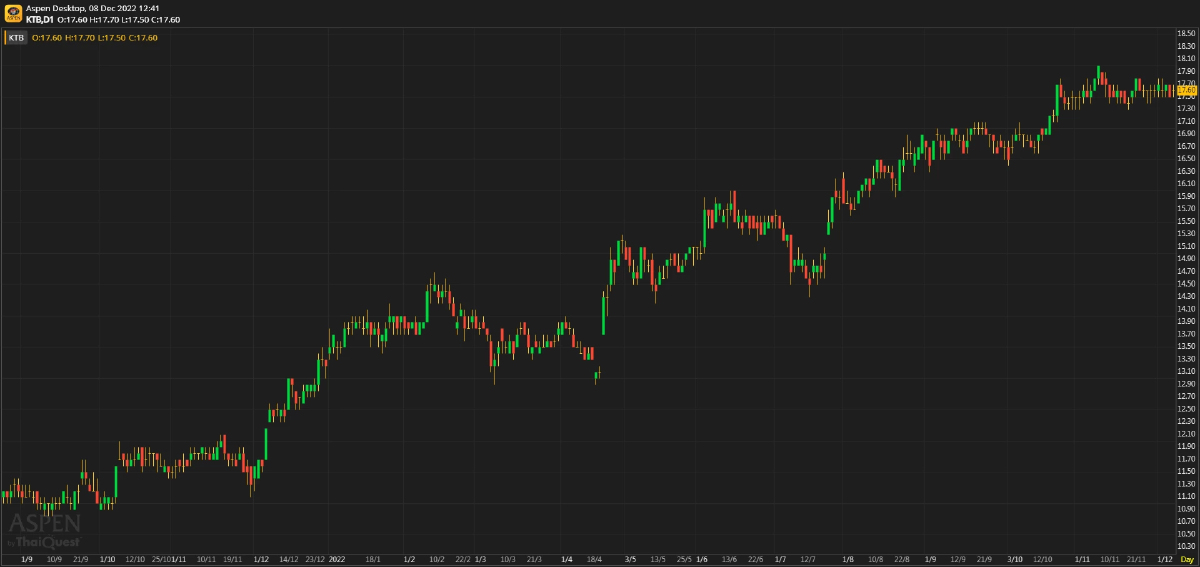
Task: Click the Aspen logo icon
Action: pos(14,13)
